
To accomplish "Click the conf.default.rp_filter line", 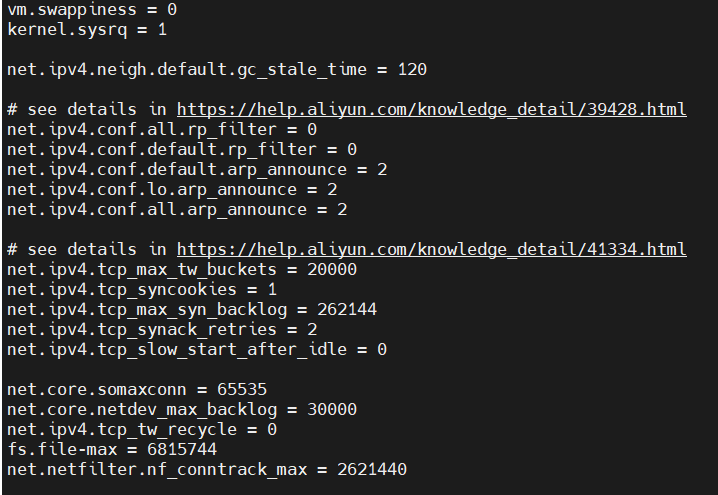I will point(182,150).
